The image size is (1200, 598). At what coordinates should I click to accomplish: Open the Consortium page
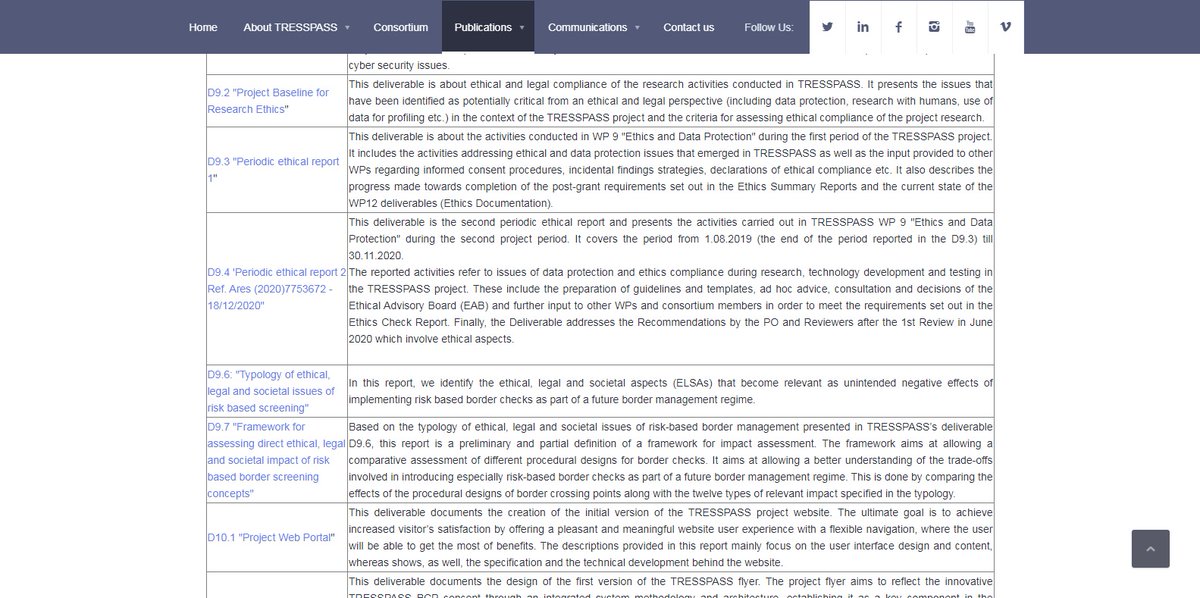[x=401, y=27]
